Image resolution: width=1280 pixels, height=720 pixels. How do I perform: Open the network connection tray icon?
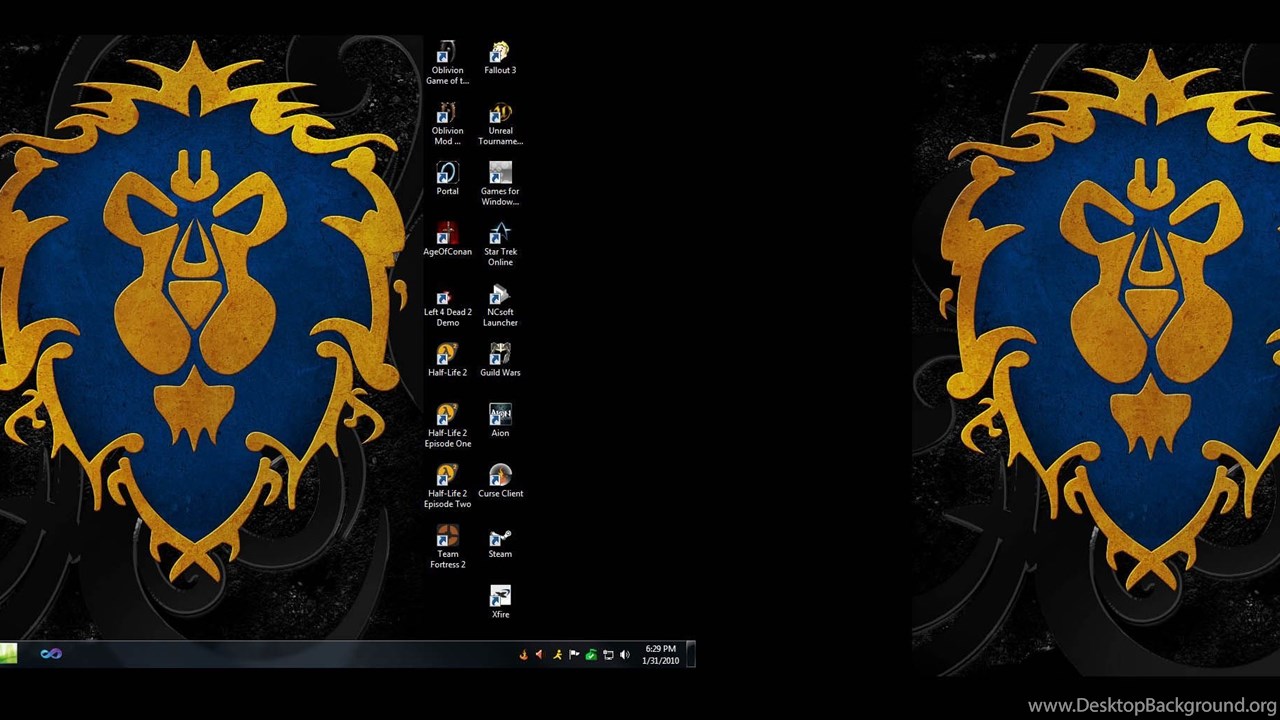click(x=608, y=655)
